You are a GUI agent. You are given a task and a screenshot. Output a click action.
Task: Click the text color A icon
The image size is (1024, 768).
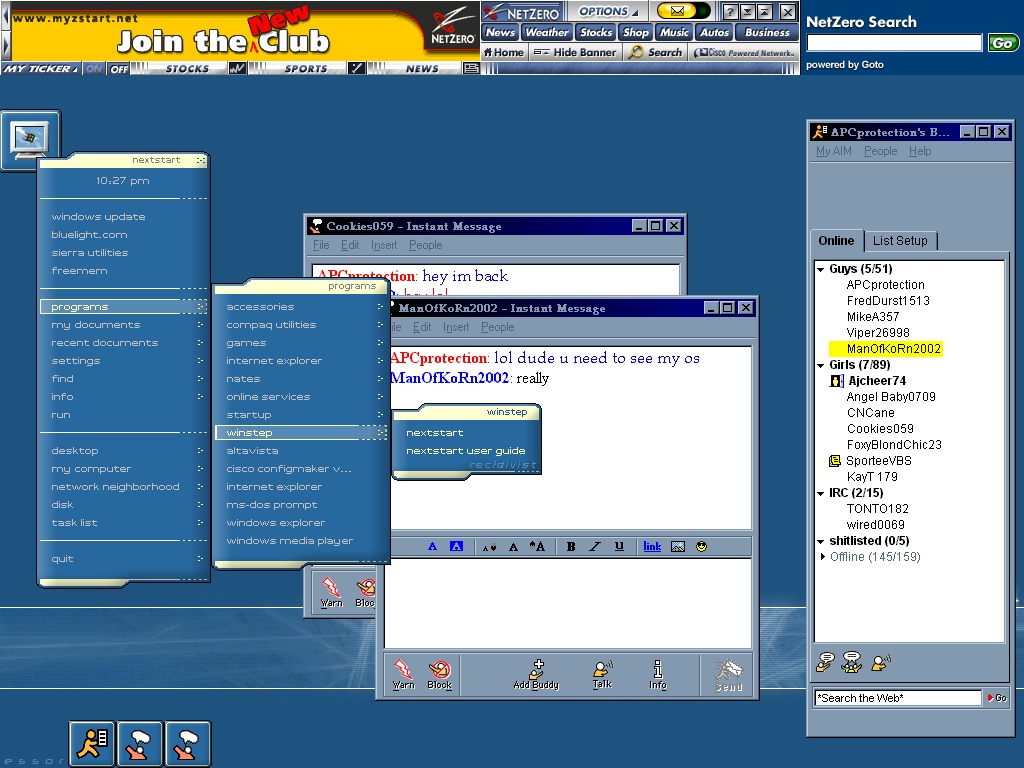432,547
